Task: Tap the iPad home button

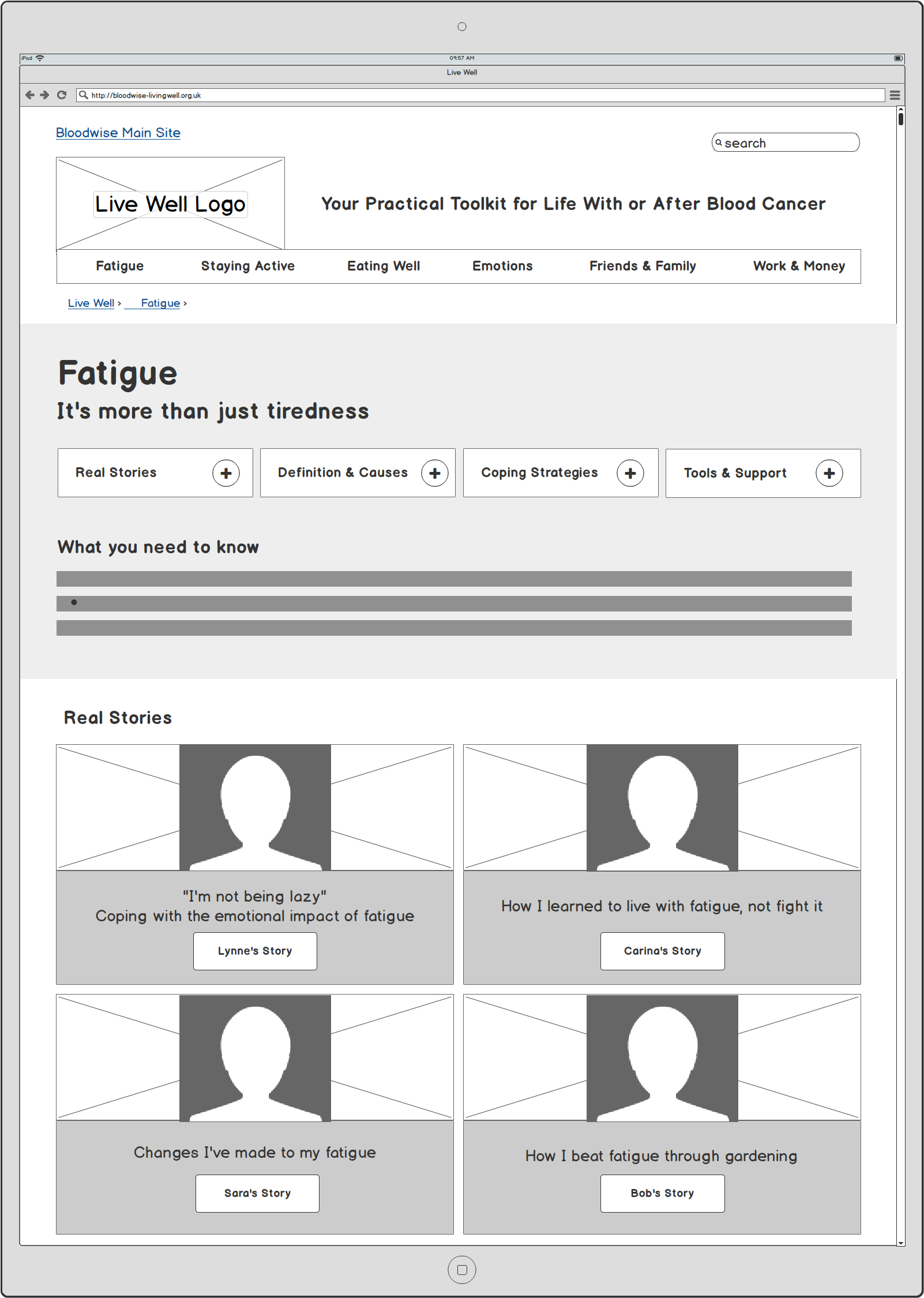Action: point(462,1270)
